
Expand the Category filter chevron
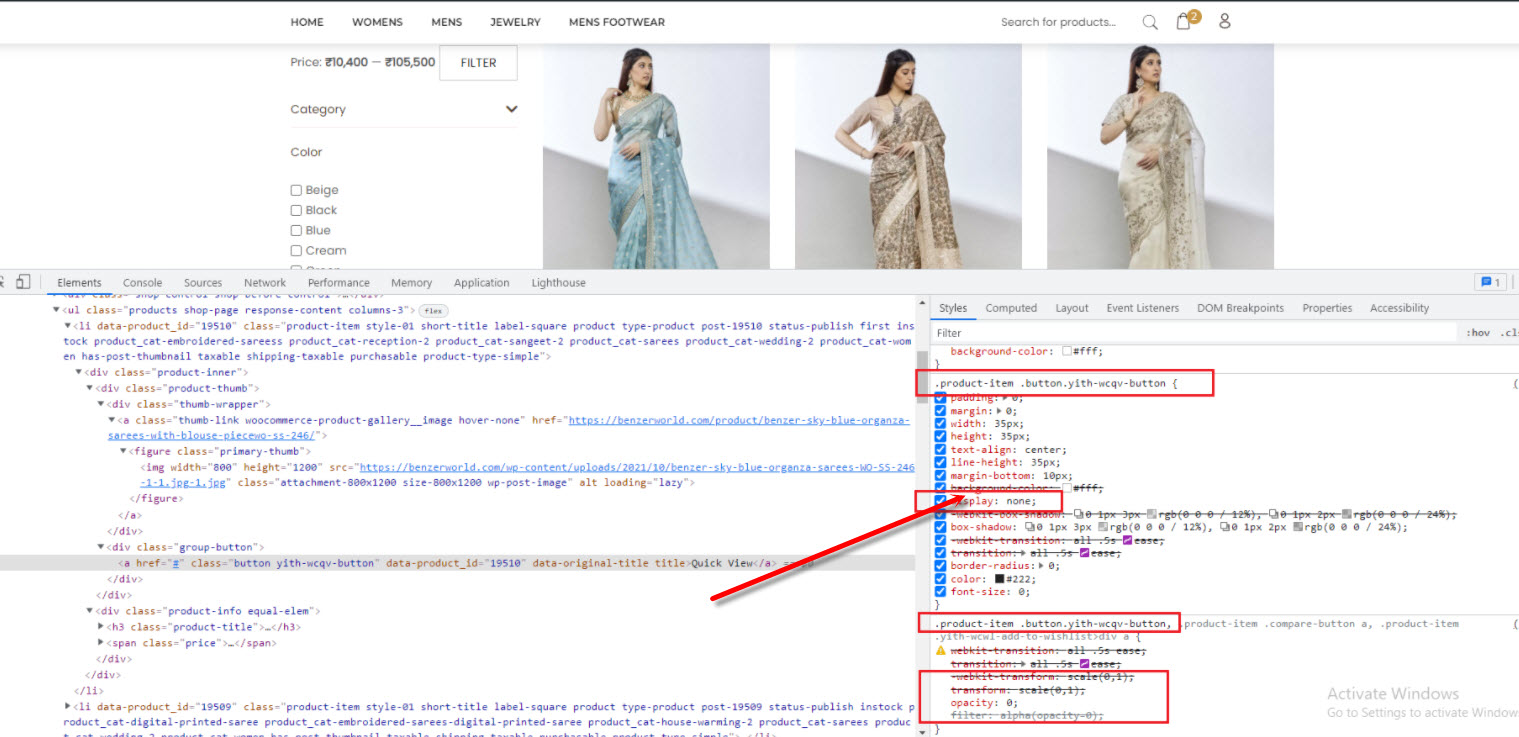(x=512, y=109)
